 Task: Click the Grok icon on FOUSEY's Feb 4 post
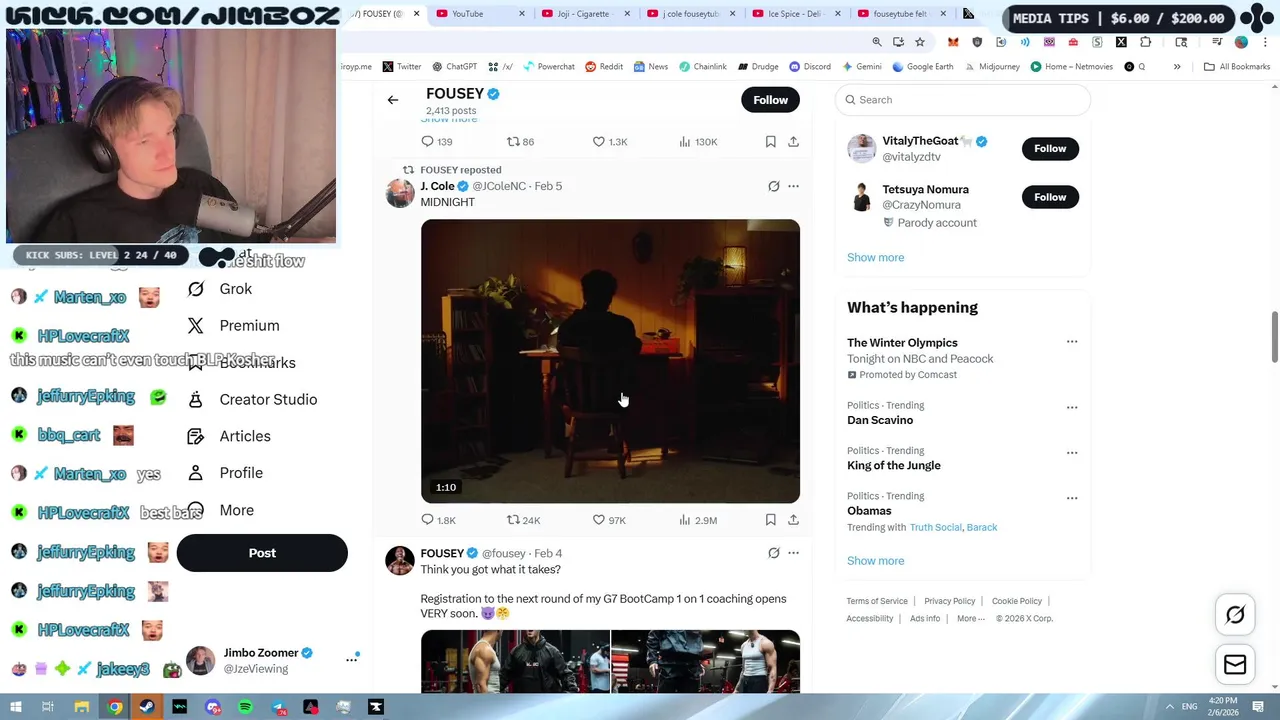pos(773,553)
